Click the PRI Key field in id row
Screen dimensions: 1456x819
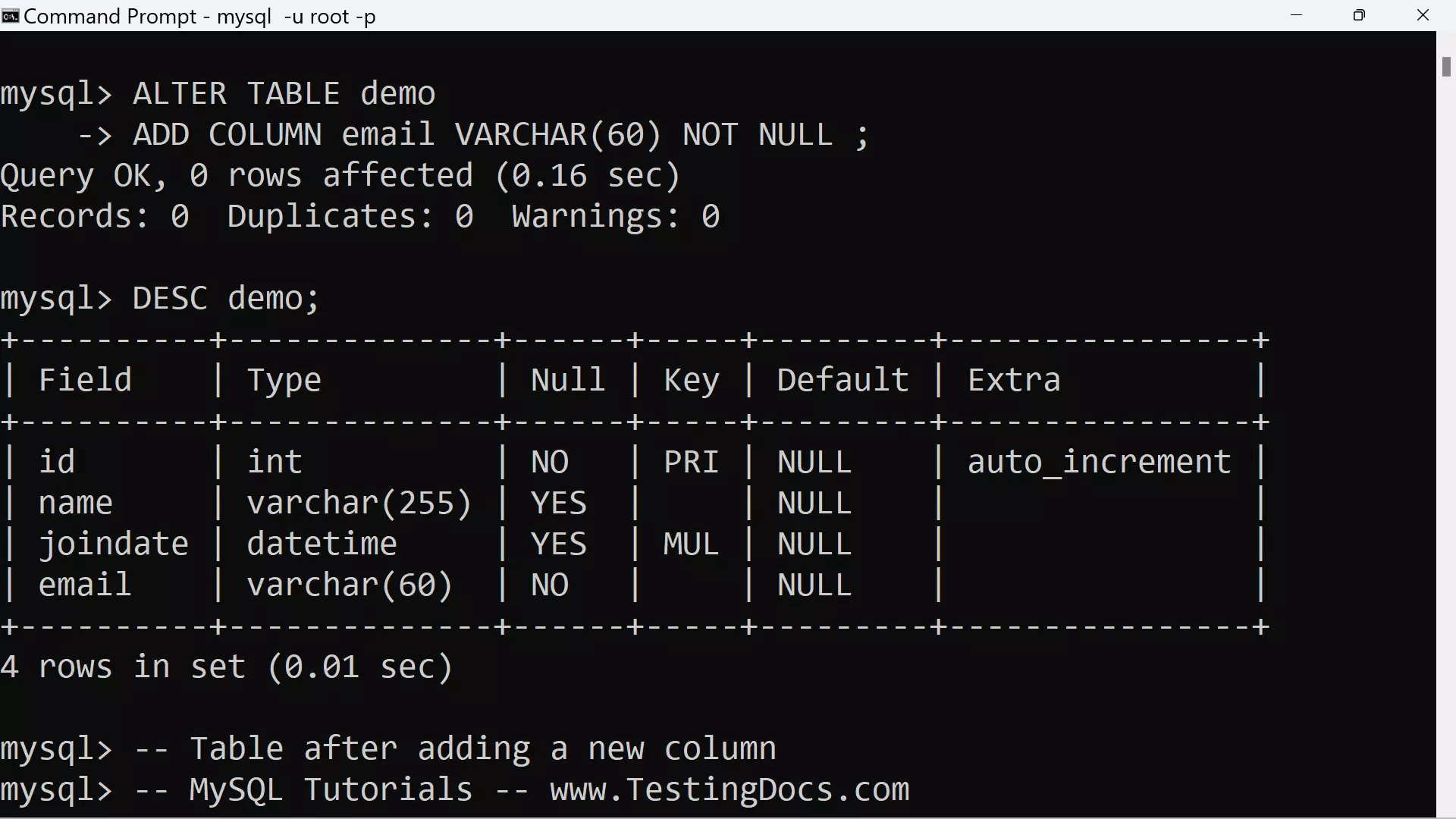click(x=691, y=462)
